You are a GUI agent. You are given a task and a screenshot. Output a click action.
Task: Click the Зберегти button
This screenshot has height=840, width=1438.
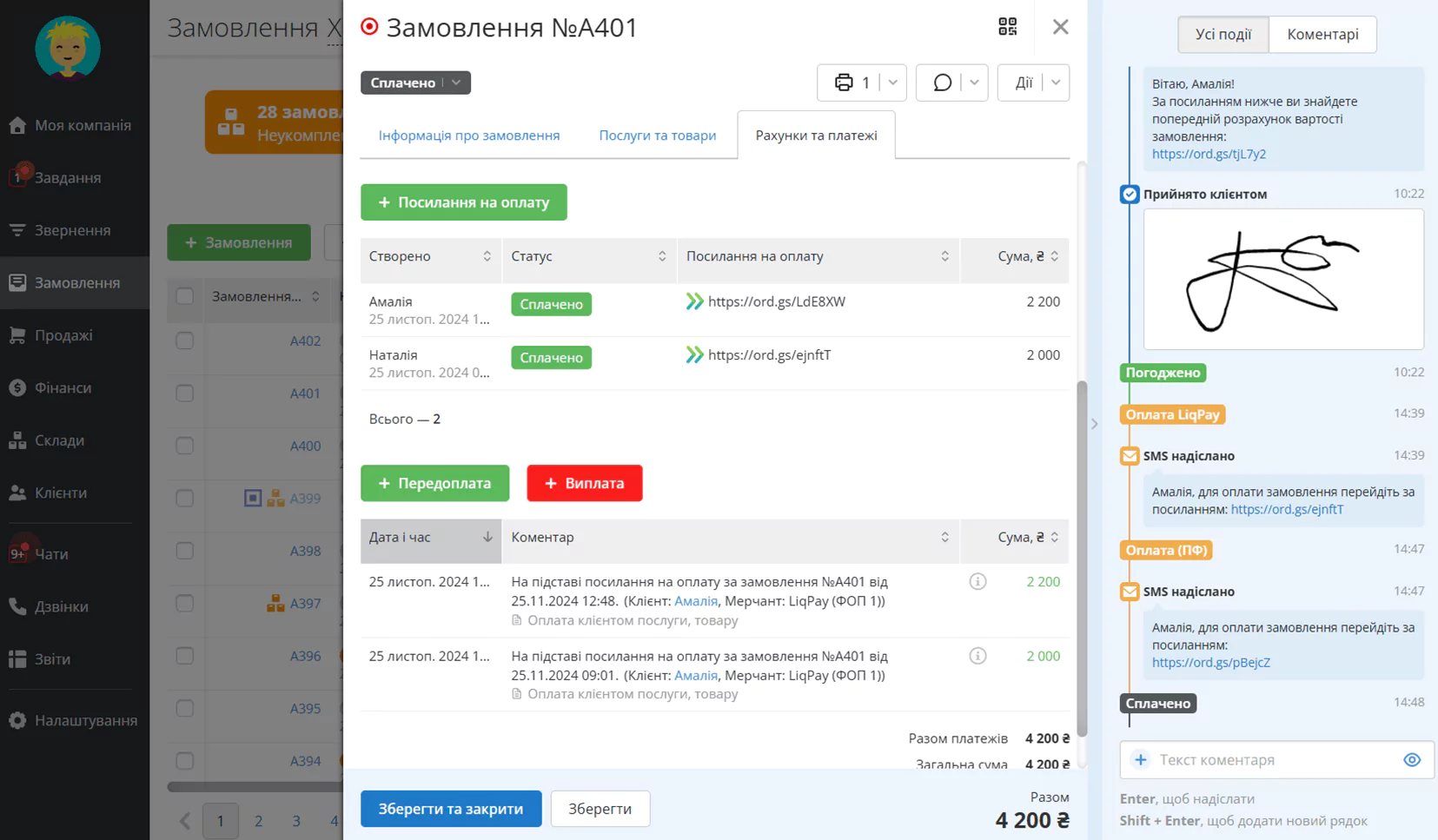pos(600,809)
